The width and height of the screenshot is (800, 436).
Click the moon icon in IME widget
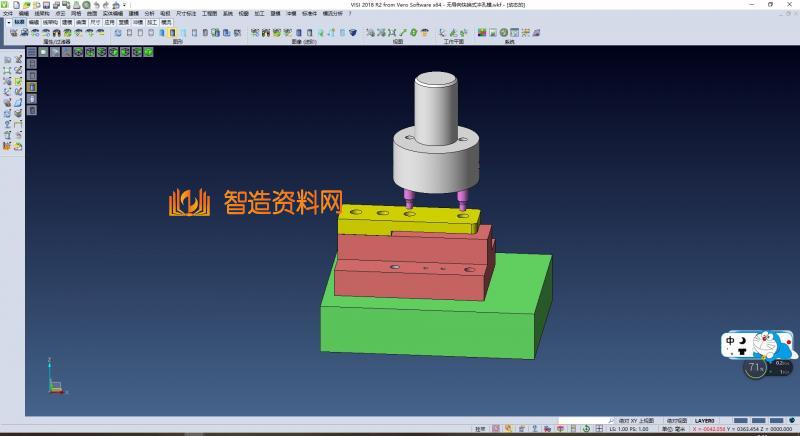coord(743,341)
